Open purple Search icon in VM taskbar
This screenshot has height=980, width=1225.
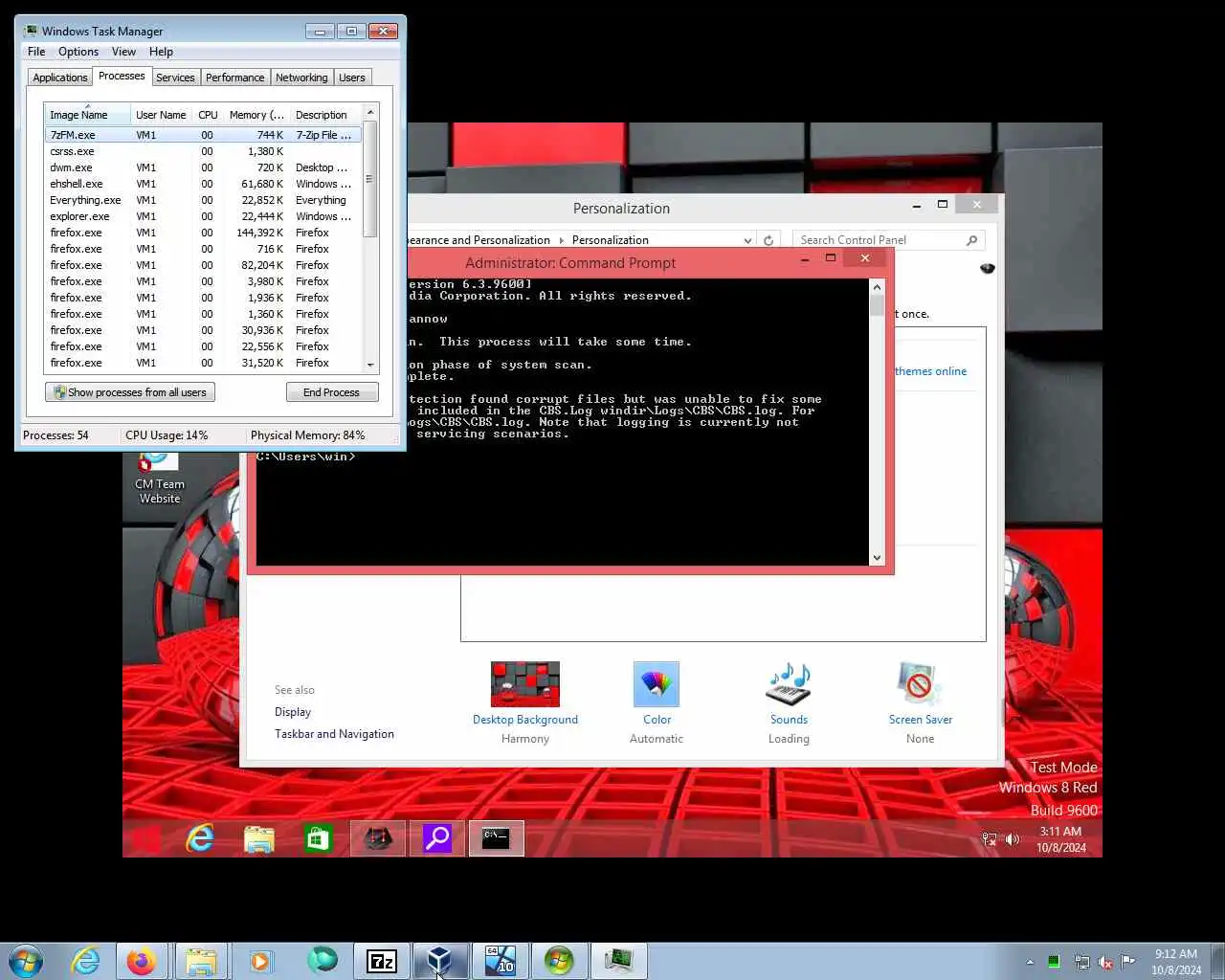(437, 838)
